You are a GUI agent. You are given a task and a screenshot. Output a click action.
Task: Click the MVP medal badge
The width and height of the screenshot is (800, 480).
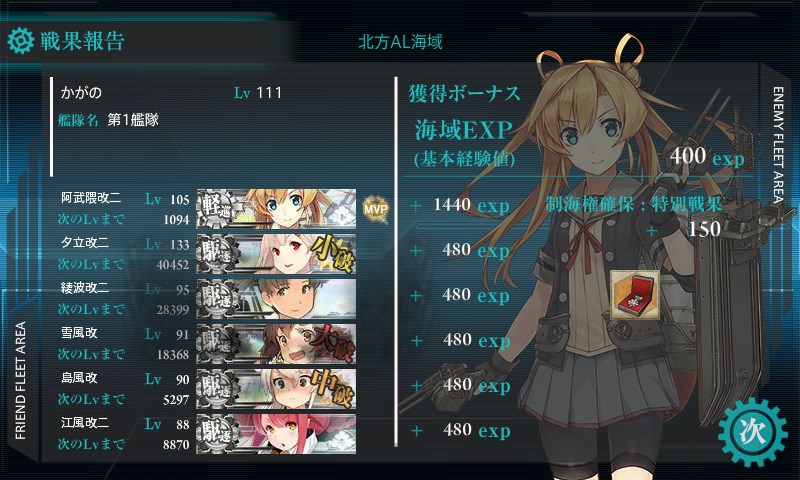click(x=376, y=209)
